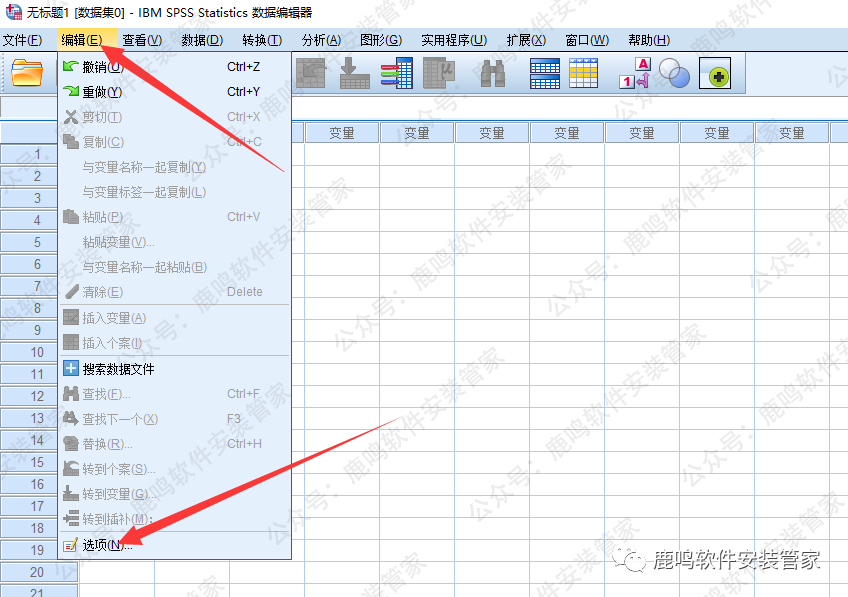Image resolution: width=848 pixels, height=597 pixels.
Task: Select Find Next (查找下一个) entry
Action: point(174,419)
